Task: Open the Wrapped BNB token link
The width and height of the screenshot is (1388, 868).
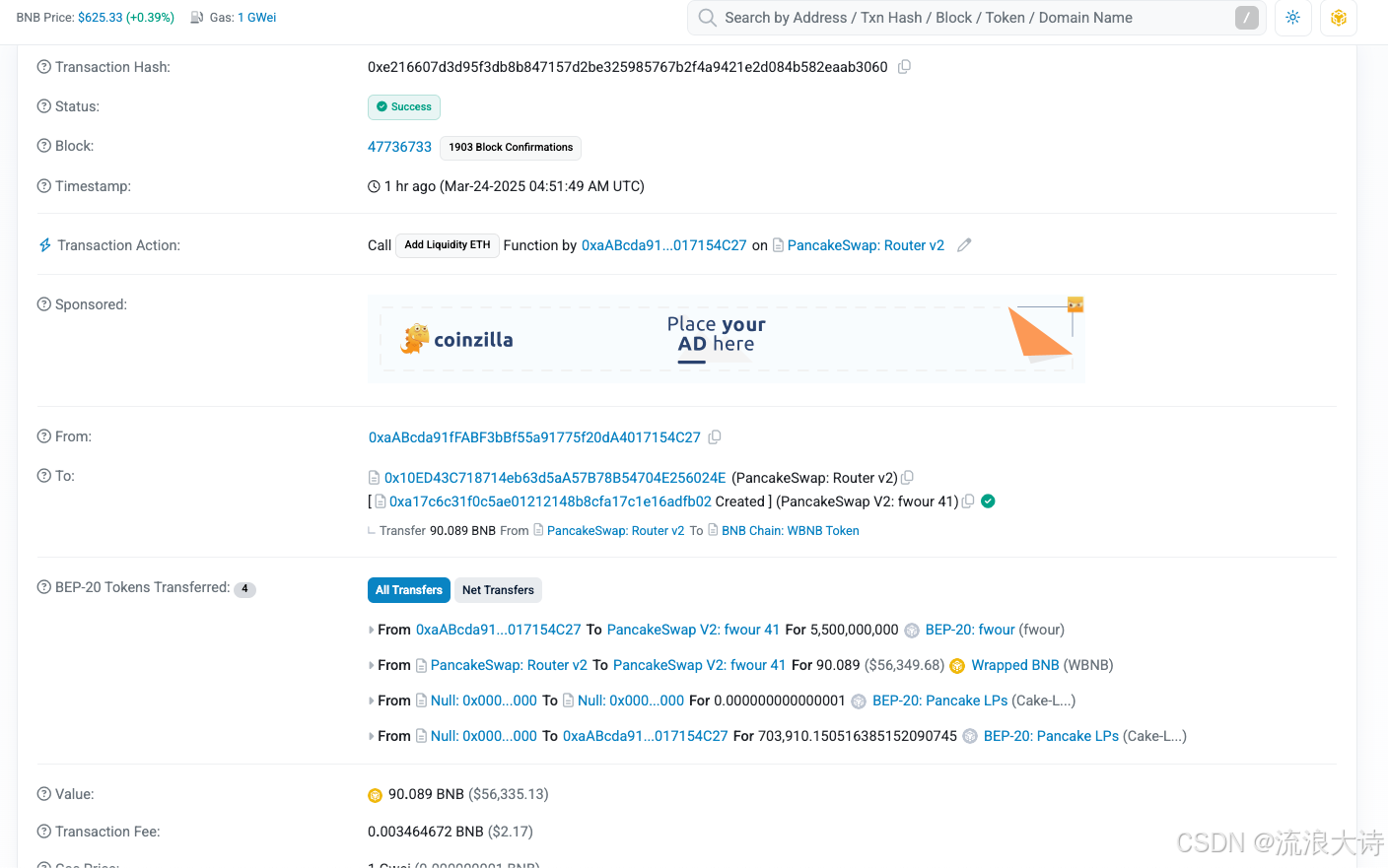Action: 1015,665
